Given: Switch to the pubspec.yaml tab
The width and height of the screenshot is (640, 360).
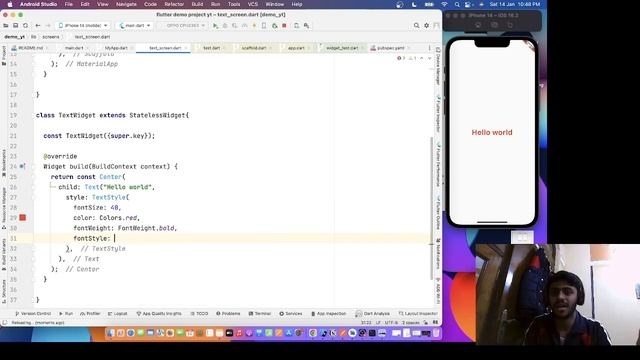Looking at the screenshot, I should tap(391, 48).
